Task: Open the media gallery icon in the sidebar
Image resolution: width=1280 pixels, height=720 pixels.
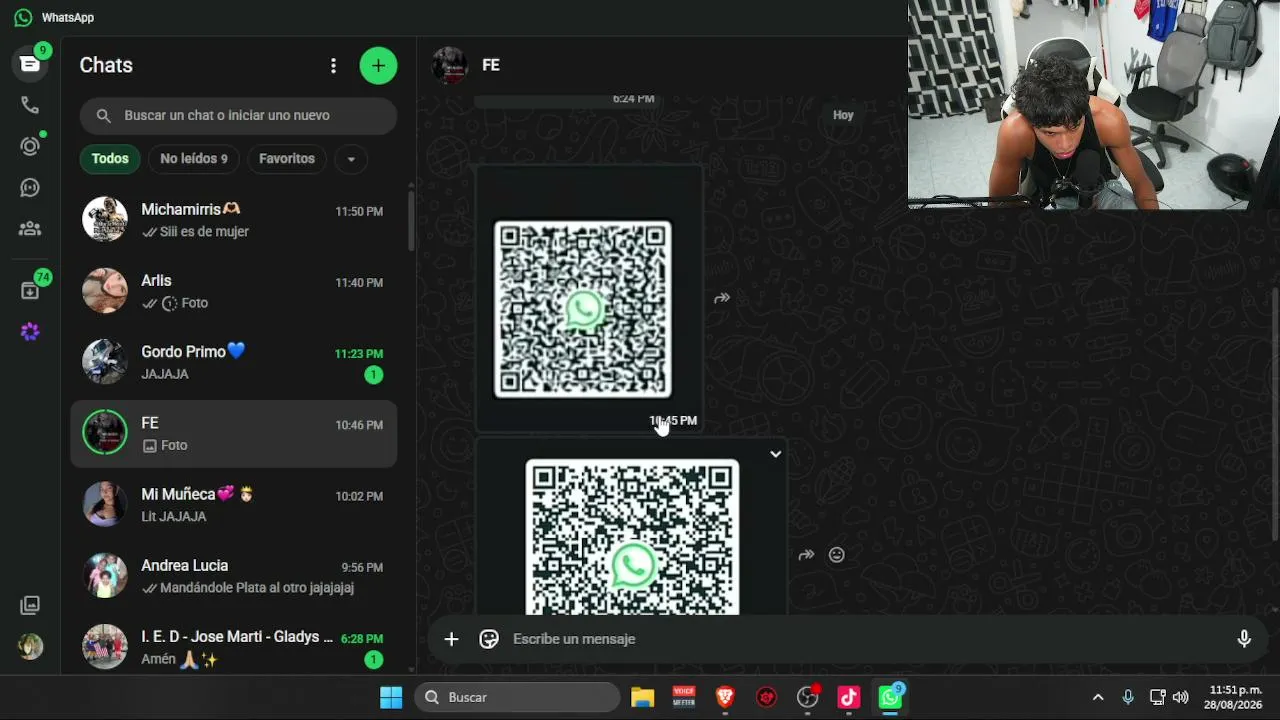Action: click(30, 605)
